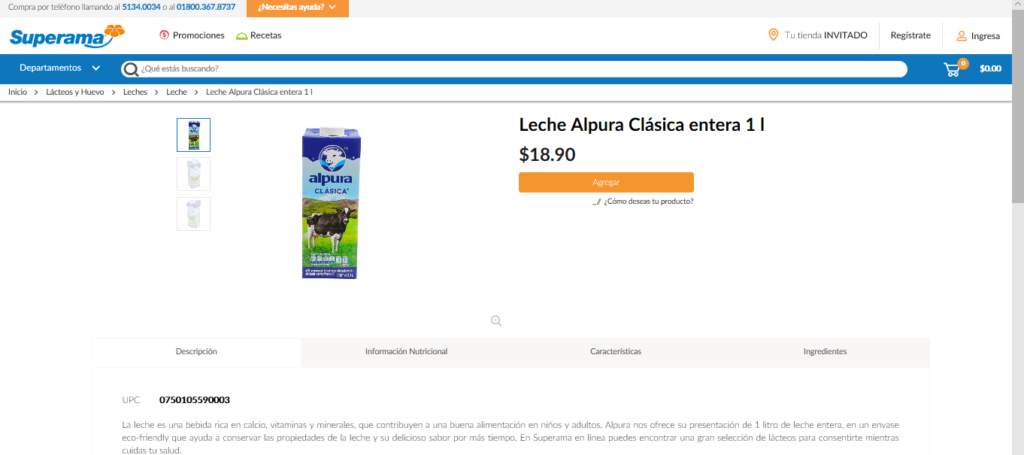Click the Superama logo
This screenshot has width=1024, height=455.
point(67,37)
